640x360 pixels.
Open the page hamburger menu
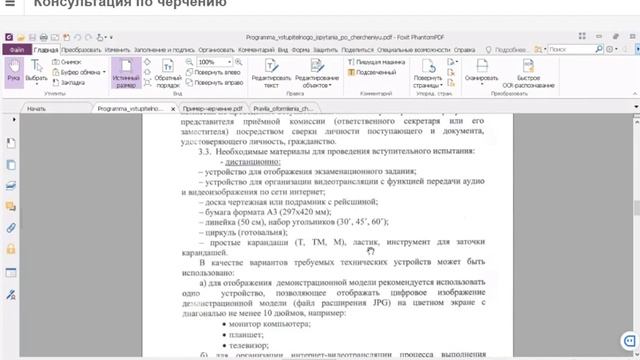click(10, 3)
